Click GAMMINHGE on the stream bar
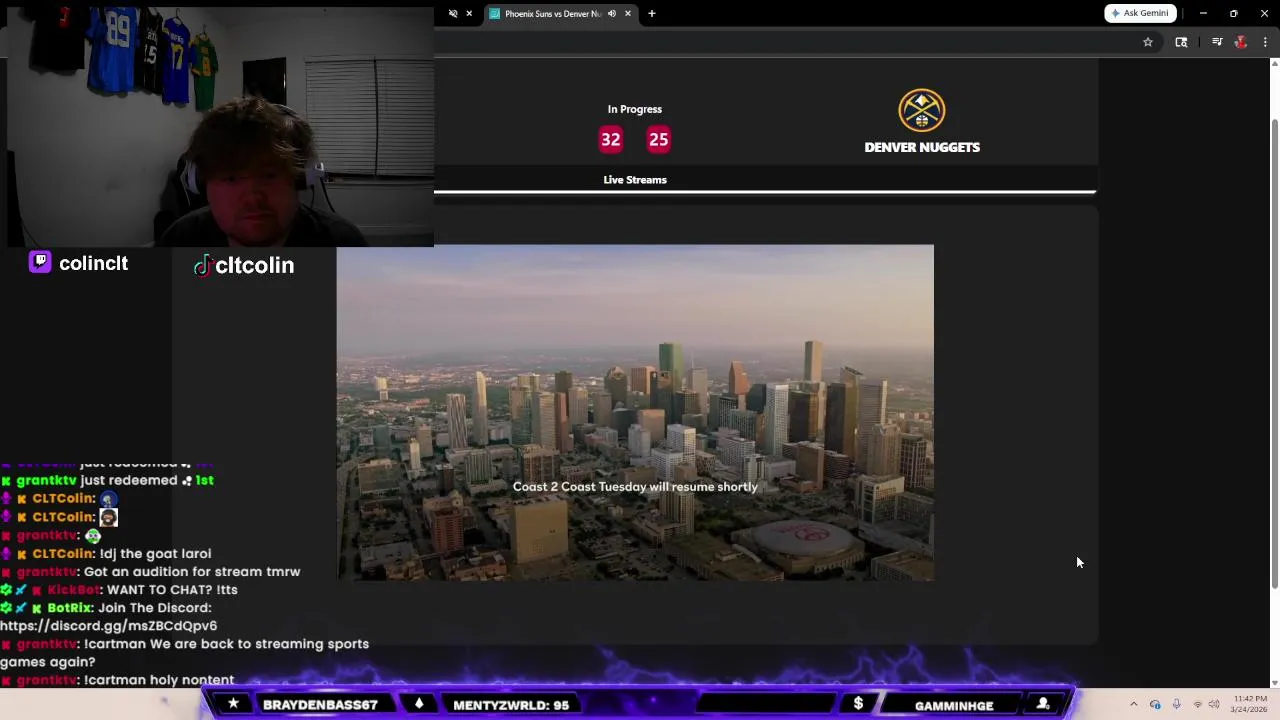1280x720 pixels. (x=954, y=705)
